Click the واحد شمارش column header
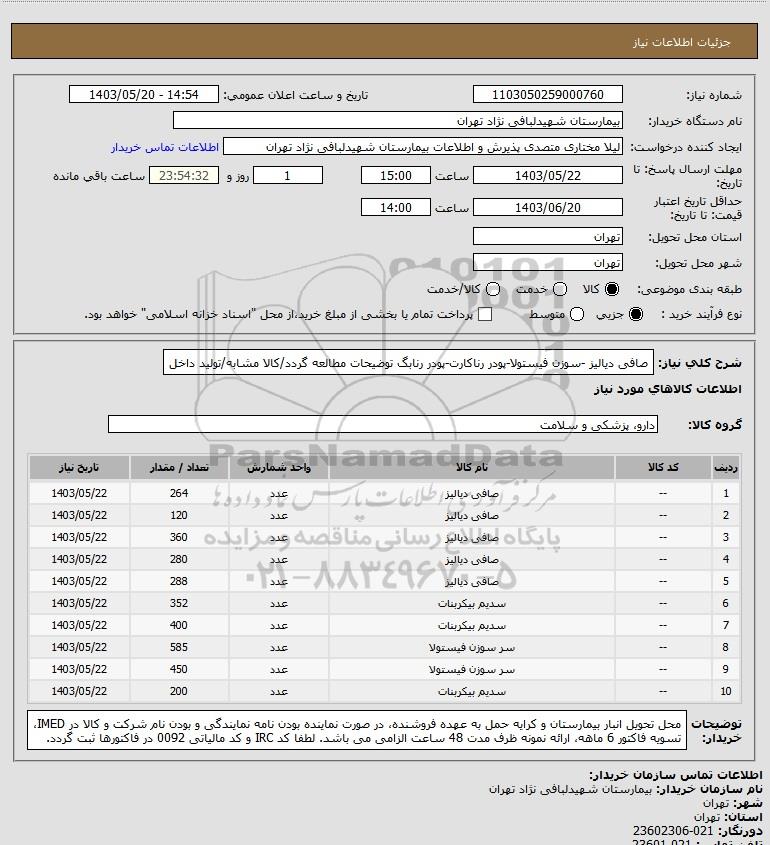Screen dimensions: 770x845 point(279,468)
